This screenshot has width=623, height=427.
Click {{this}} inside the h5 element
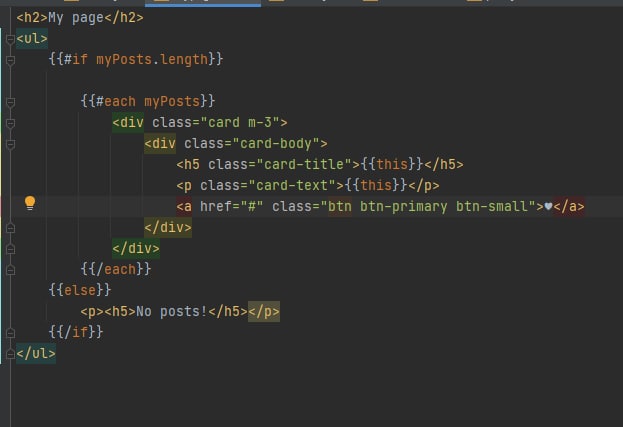(x=392, y=164)
